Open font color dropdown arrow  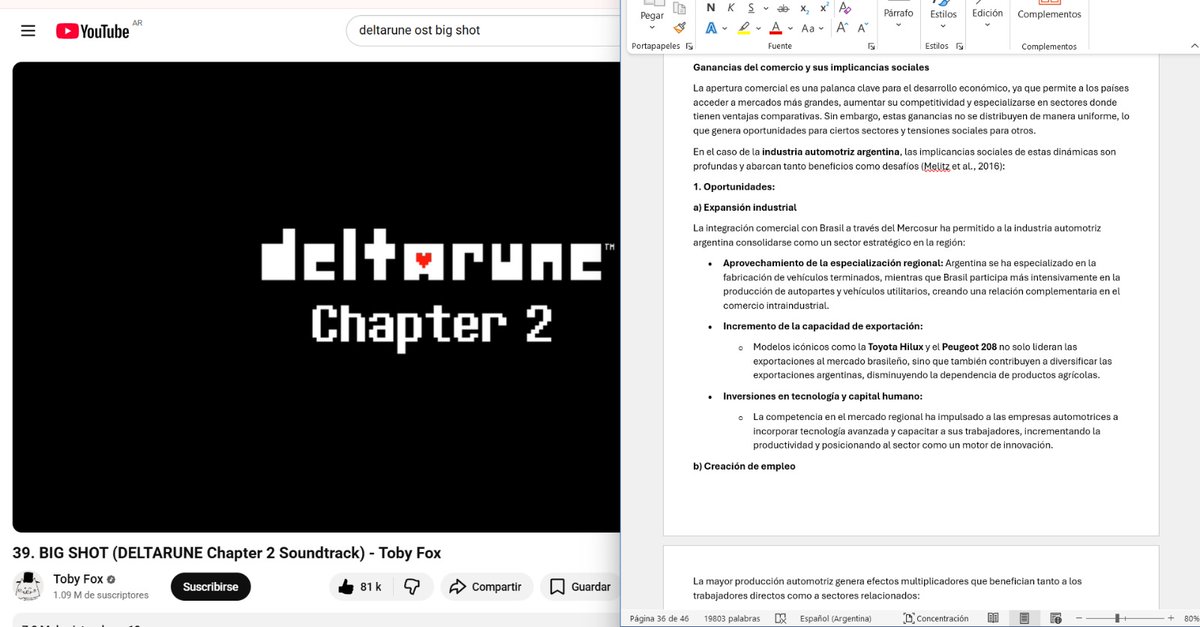point(790,29)
